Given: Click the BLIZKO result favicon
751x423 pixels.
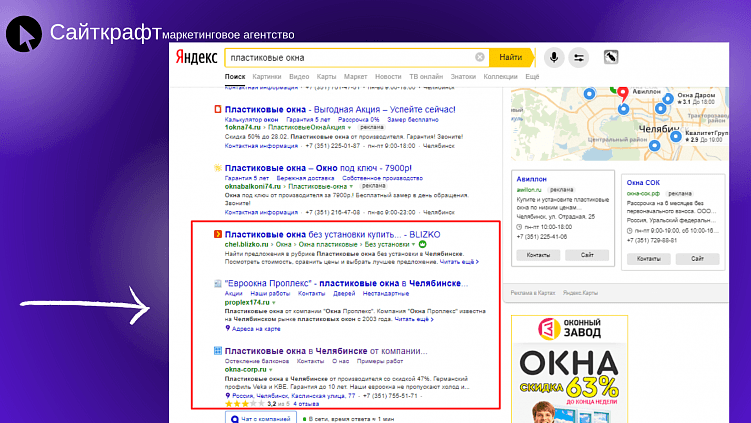Looking at the screenshot, I should coord(217,234).
